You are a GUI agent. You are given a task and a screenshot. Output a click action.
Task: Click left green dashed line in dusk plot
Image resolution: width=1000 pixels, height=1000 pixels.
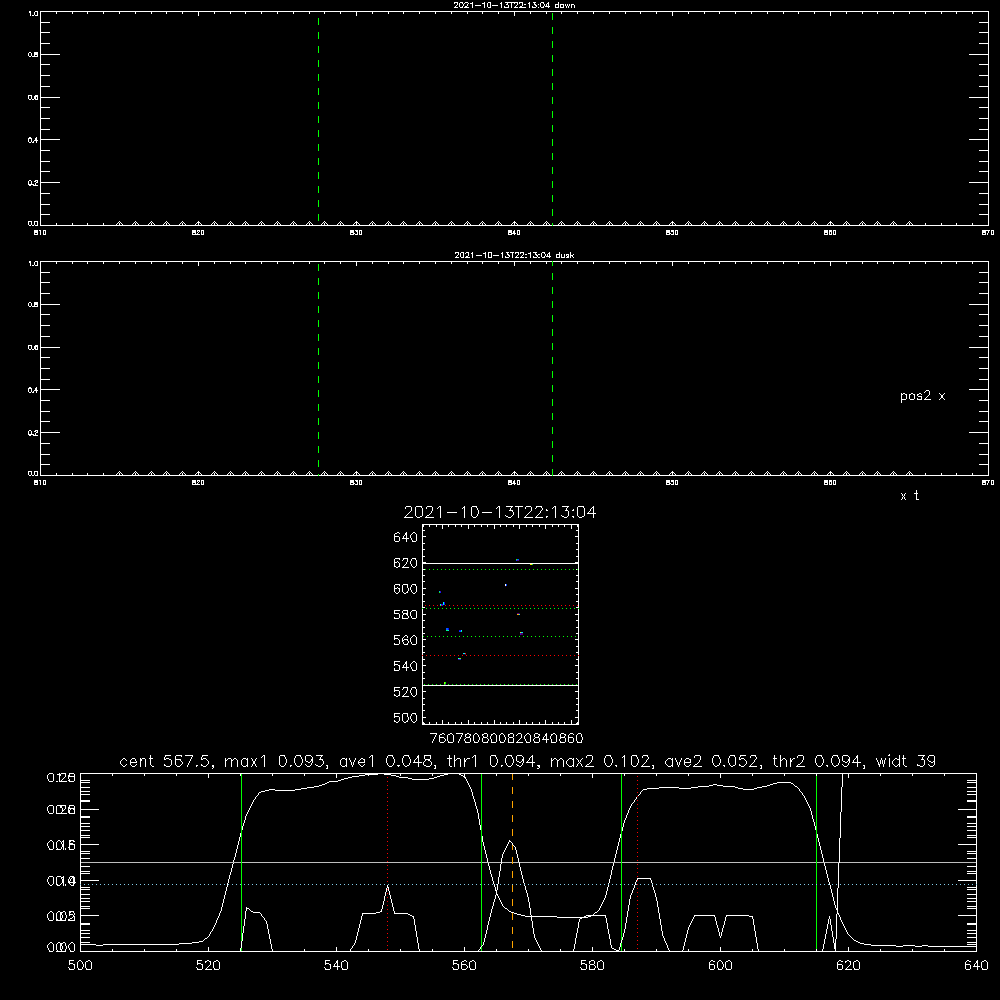click(x=318, y=369)
